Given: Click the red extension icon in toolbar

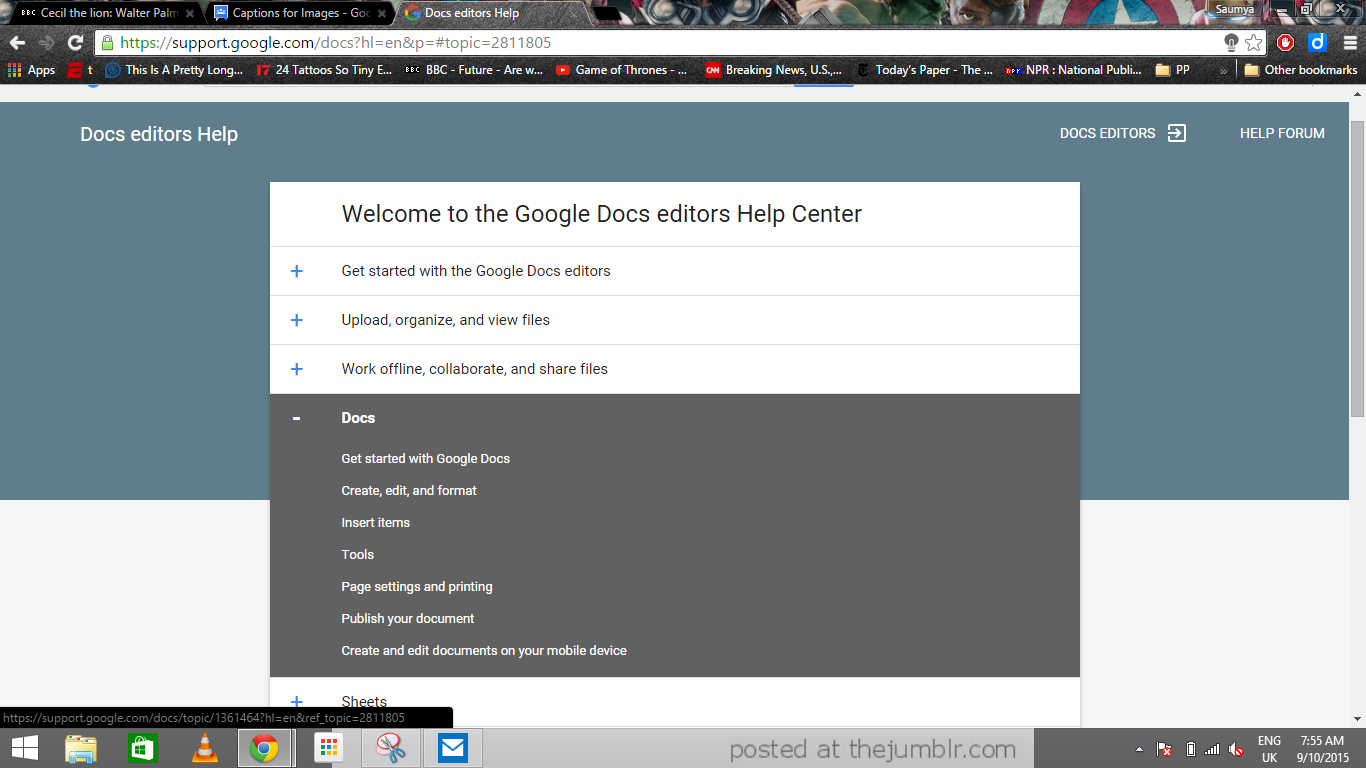Looking at the screenshot, I should [1286, 43].
